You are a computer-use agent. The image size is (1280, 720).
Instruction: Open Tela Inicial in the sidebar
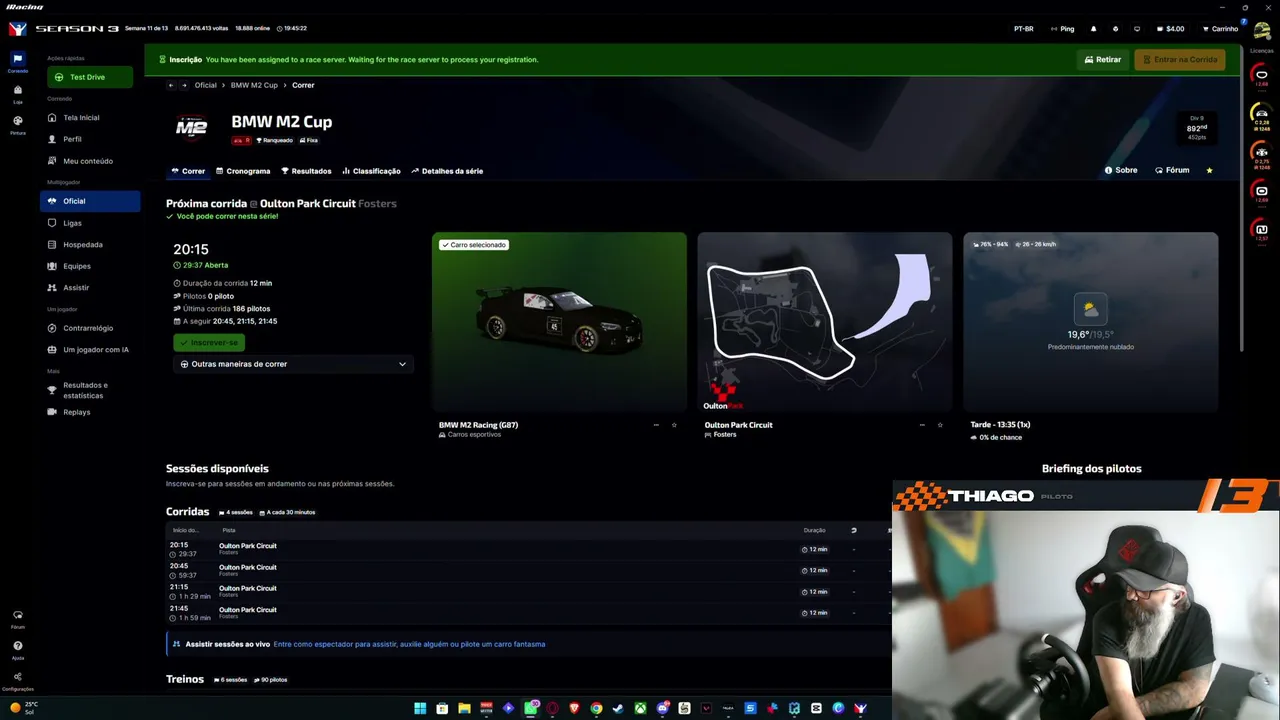[x=90, y=118]
